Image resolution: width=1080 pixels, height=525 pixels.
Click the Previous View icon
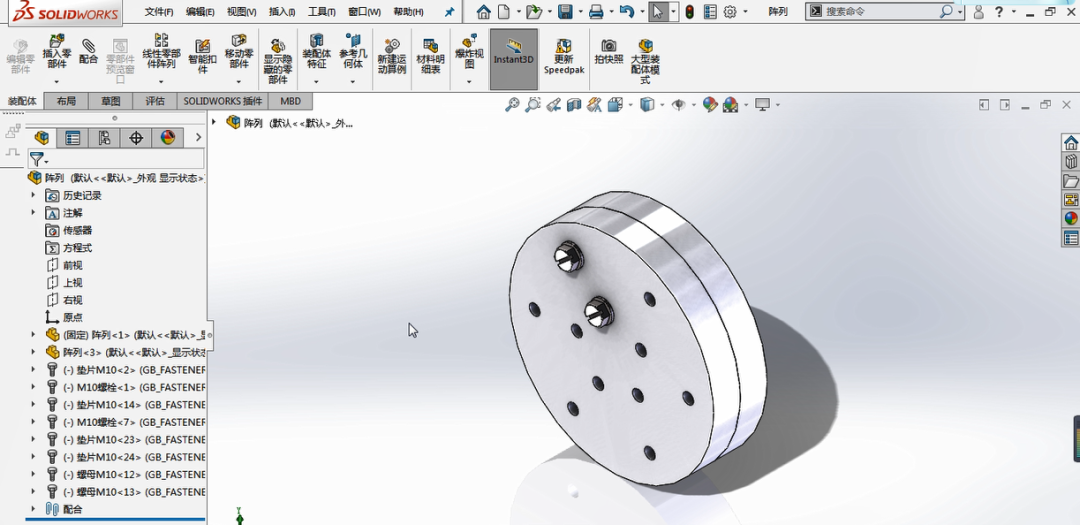click(552, 105)
